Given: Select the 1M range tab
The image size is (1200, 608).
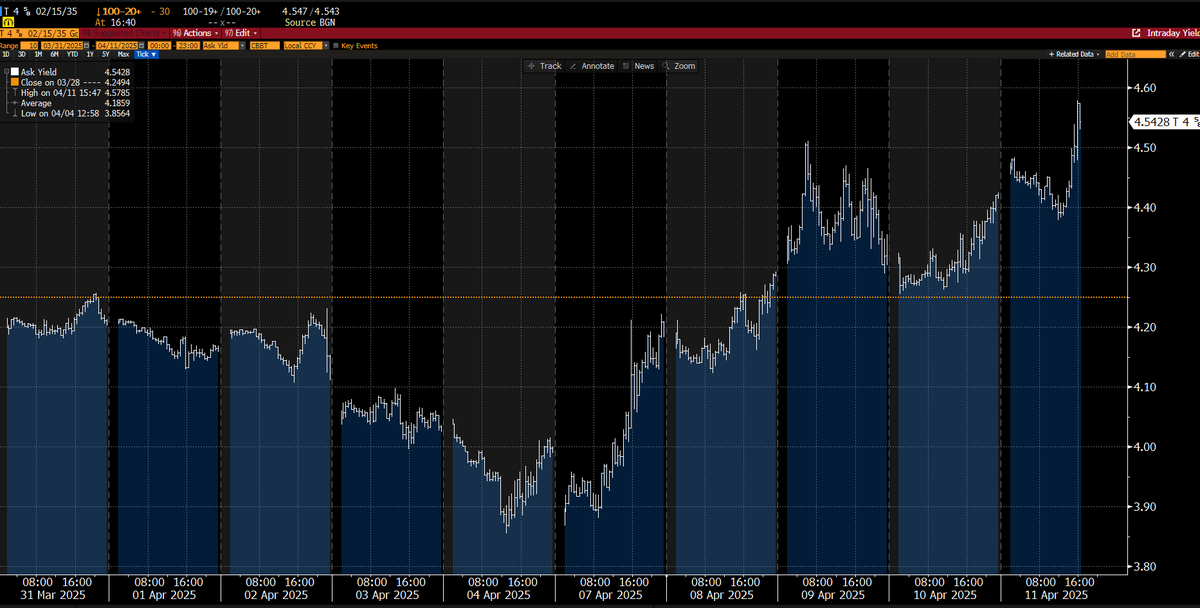Looking at the screenshot, I should (x=38, y=54).
